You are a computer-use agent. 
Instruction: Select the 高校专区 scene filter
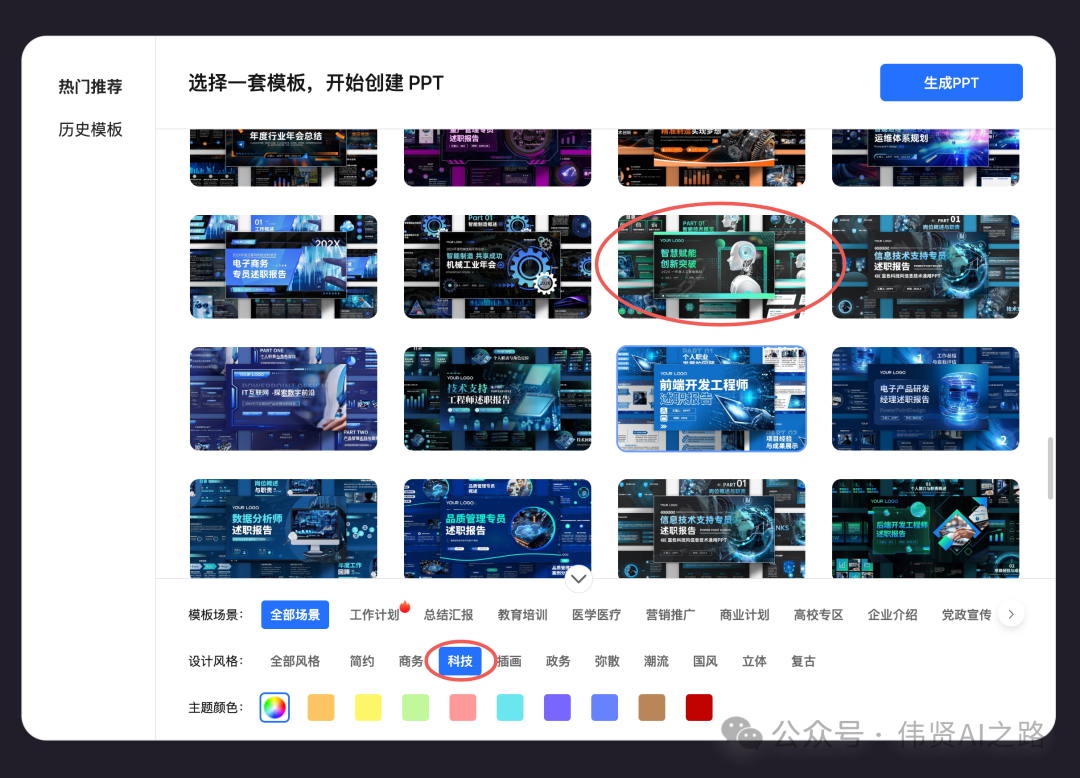tap(818, 615)
